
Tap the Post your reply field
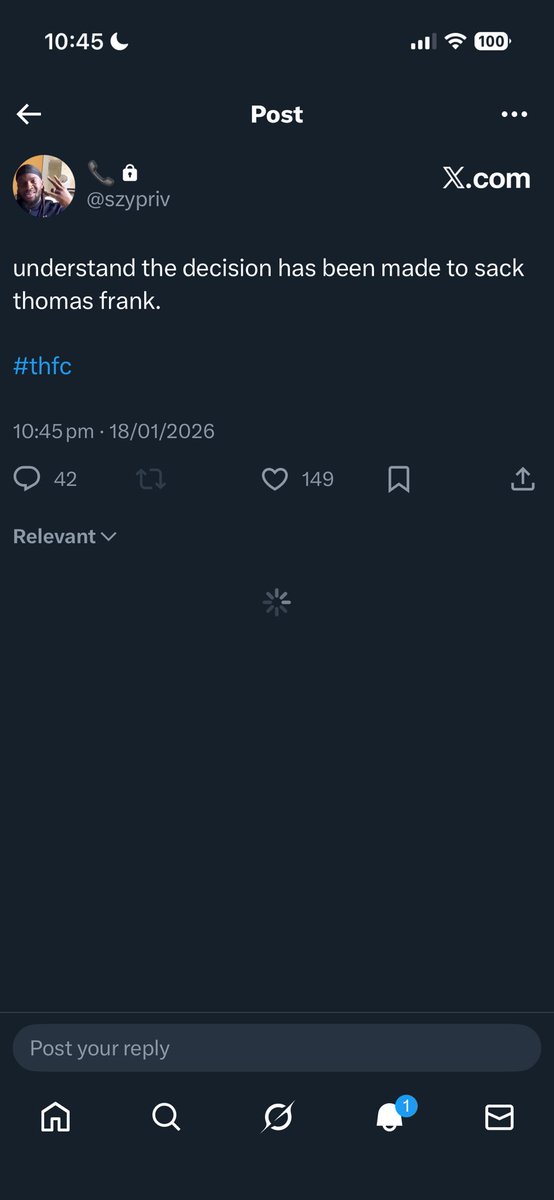coord(277,1048)
